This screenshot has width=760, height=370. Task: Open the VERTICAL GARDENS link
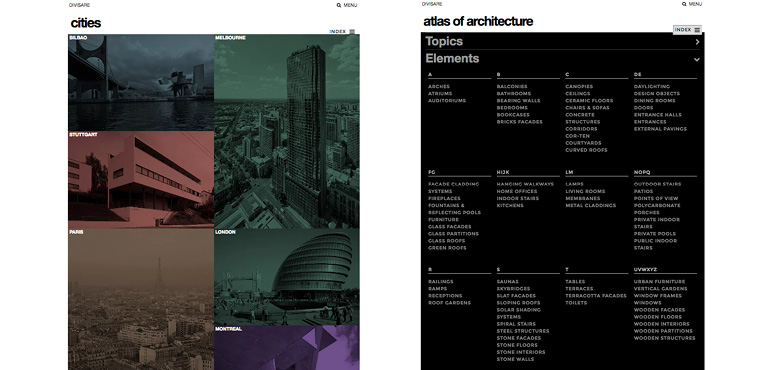pos(661,289)
